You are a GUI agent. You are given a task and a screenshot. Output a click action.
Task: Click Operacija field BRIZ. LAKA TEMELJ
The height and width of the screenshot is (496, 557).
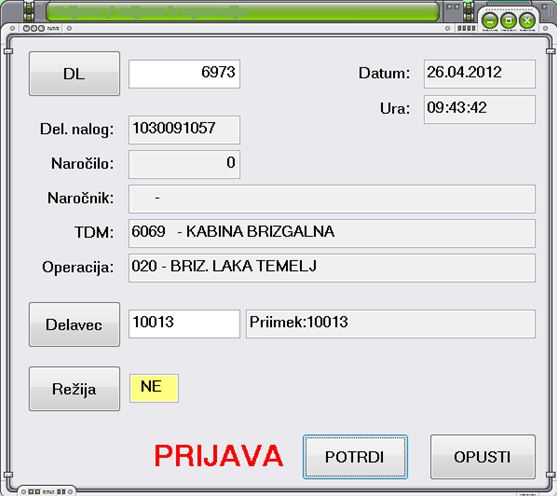pos(332,268)
